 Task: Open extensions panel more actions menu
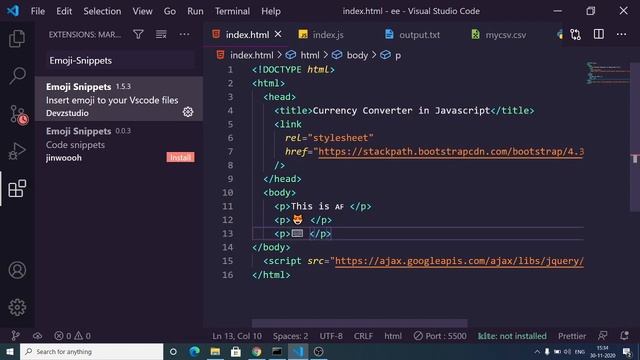pyautogui.click(x=184, y=34)
